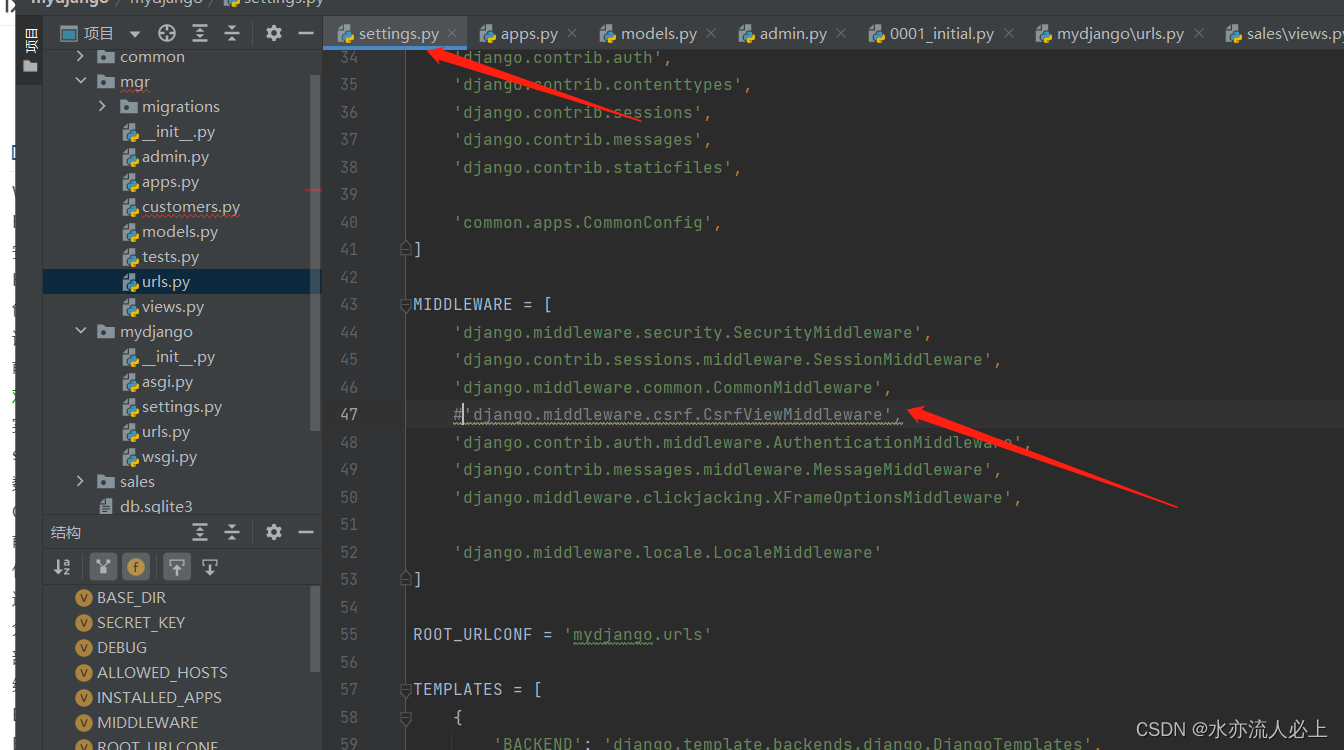Collapse all in the project panel toolbar

[x=232, y=33]
